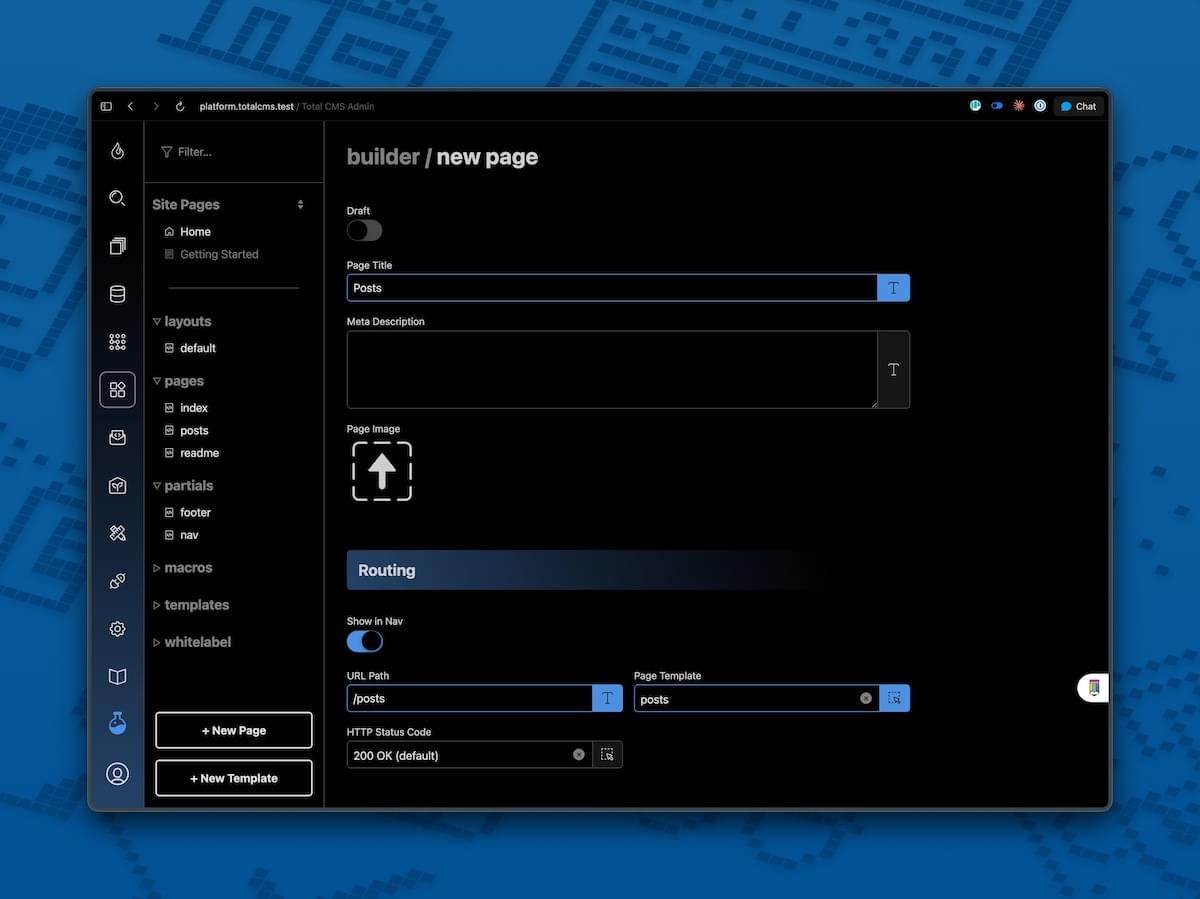The width and height of the screenshot is (1200, 899).
Task: Open the HTTP Status Code picker button
Action: click(607, 755)
